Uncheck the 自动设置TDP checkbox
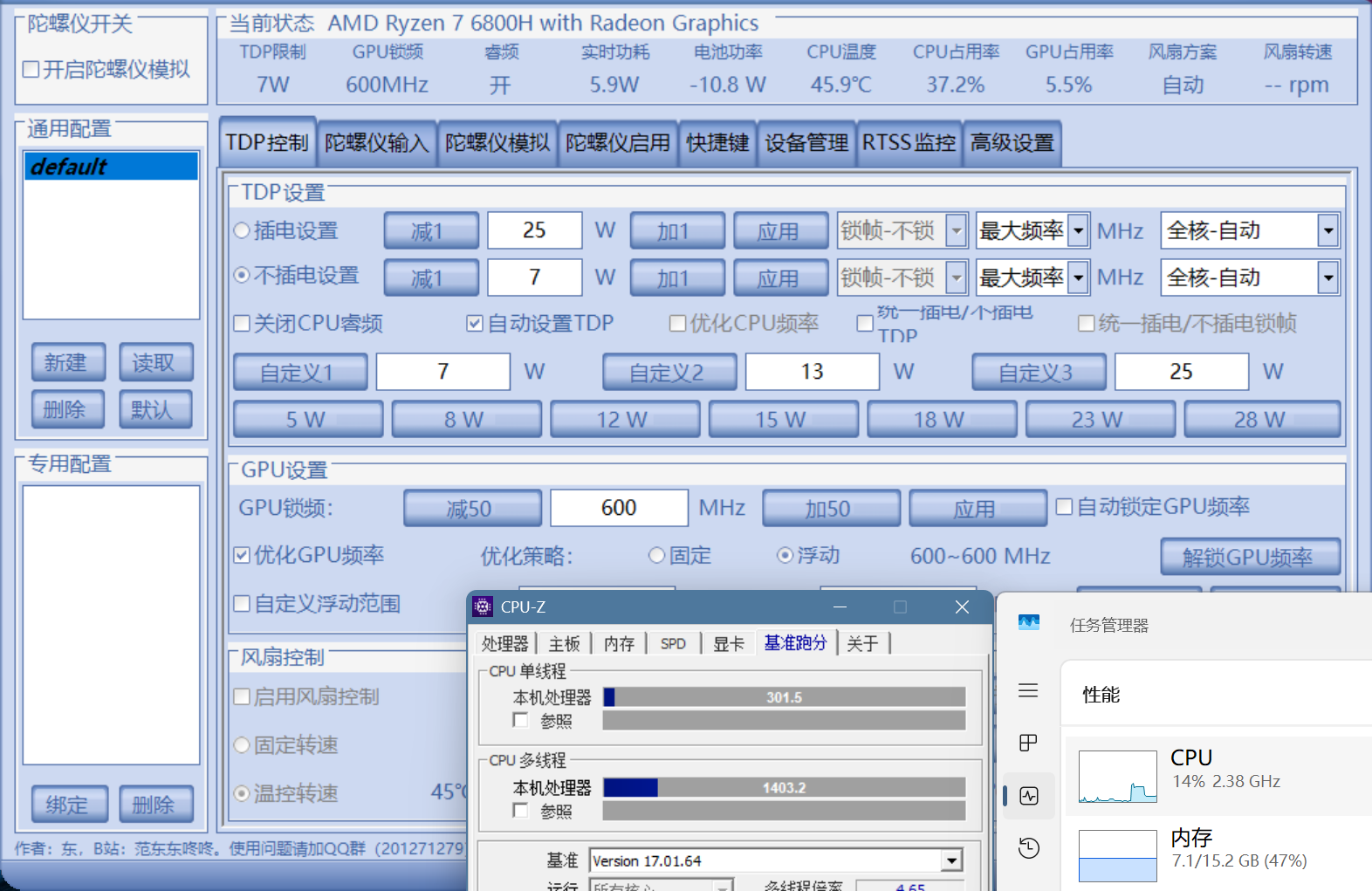Screen dimensions: 1372x891 tap(475, 323)
